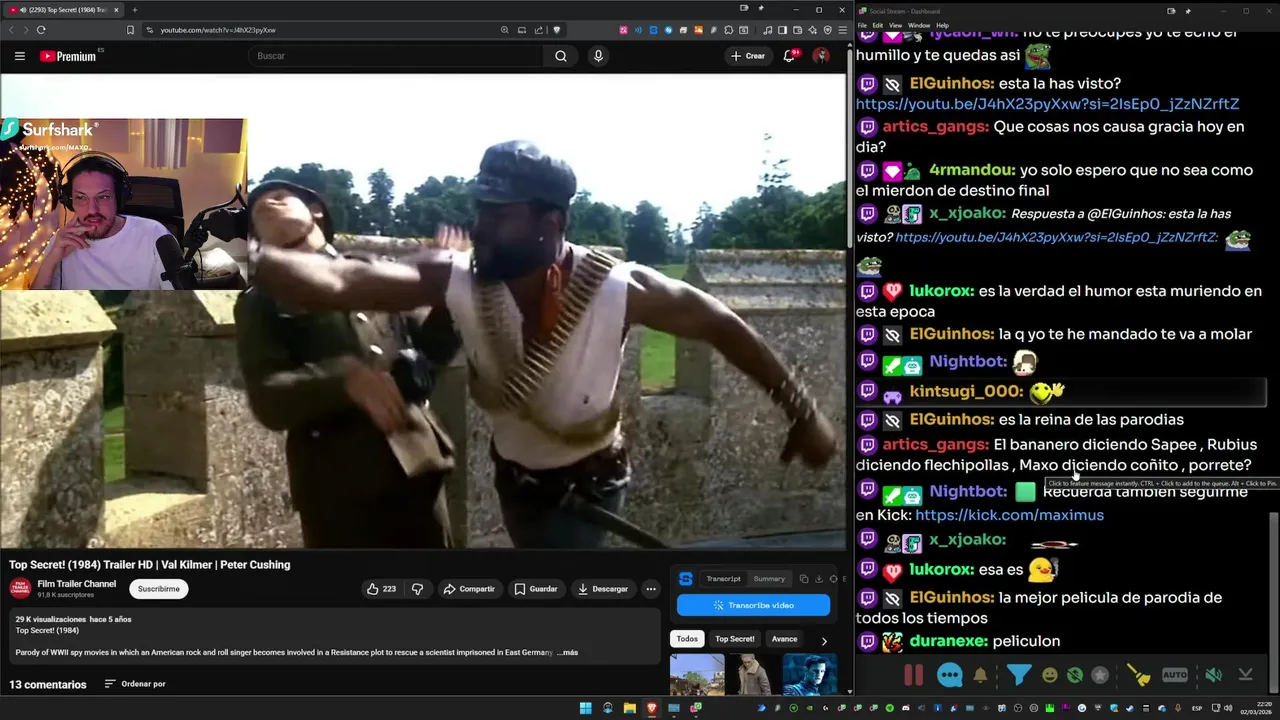1280x720 pixels.
Task: Open YouTube guide hamburger menu
Action: [19, 56]
